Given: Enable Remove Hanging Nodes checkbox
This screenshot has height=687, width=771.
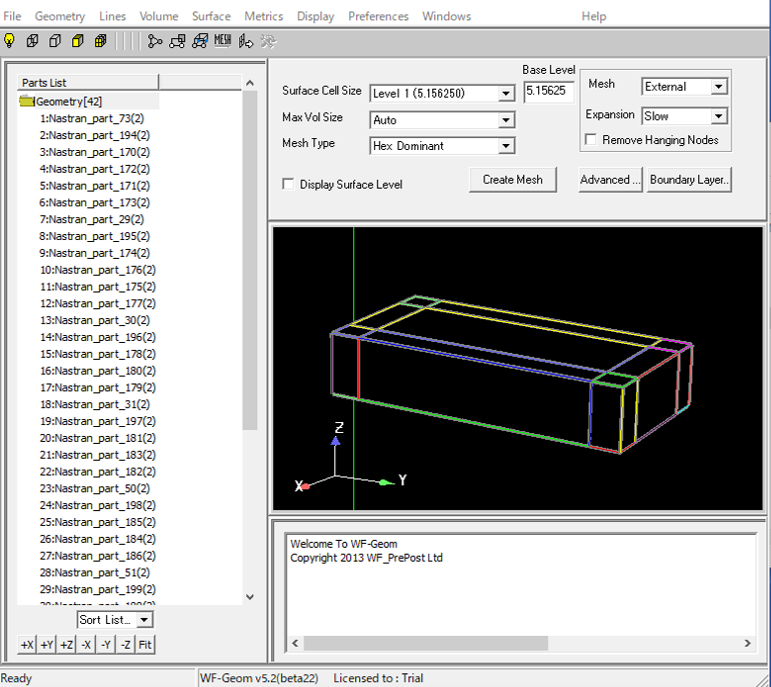Looking at the screenshot, I should click(591, 140).
